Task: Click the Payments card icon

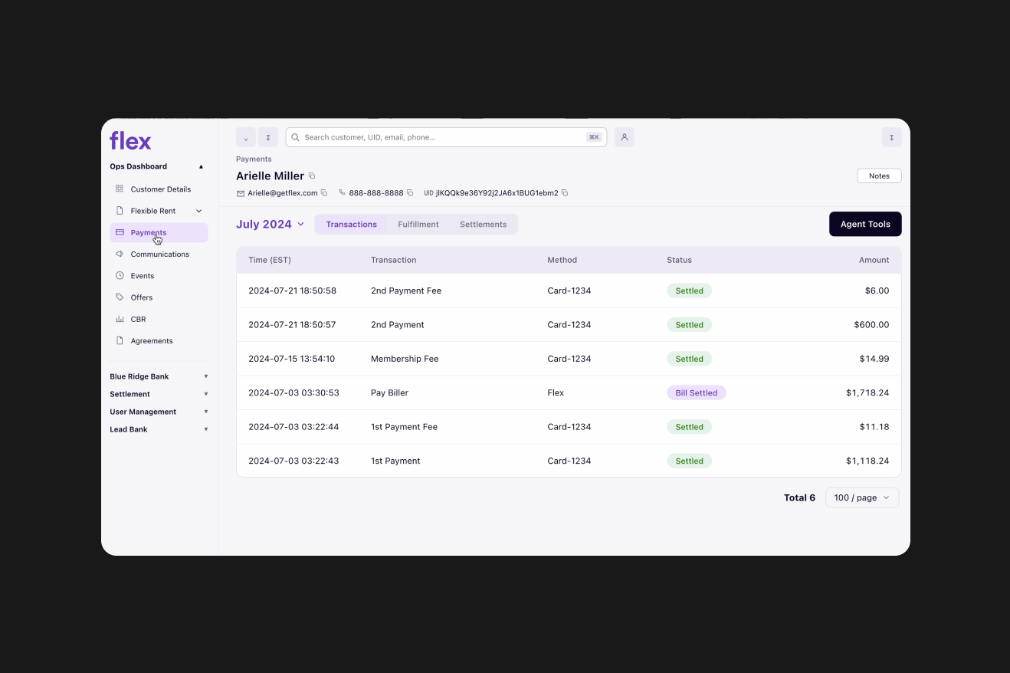Action: pyautogui.click(x=119, y=232)
